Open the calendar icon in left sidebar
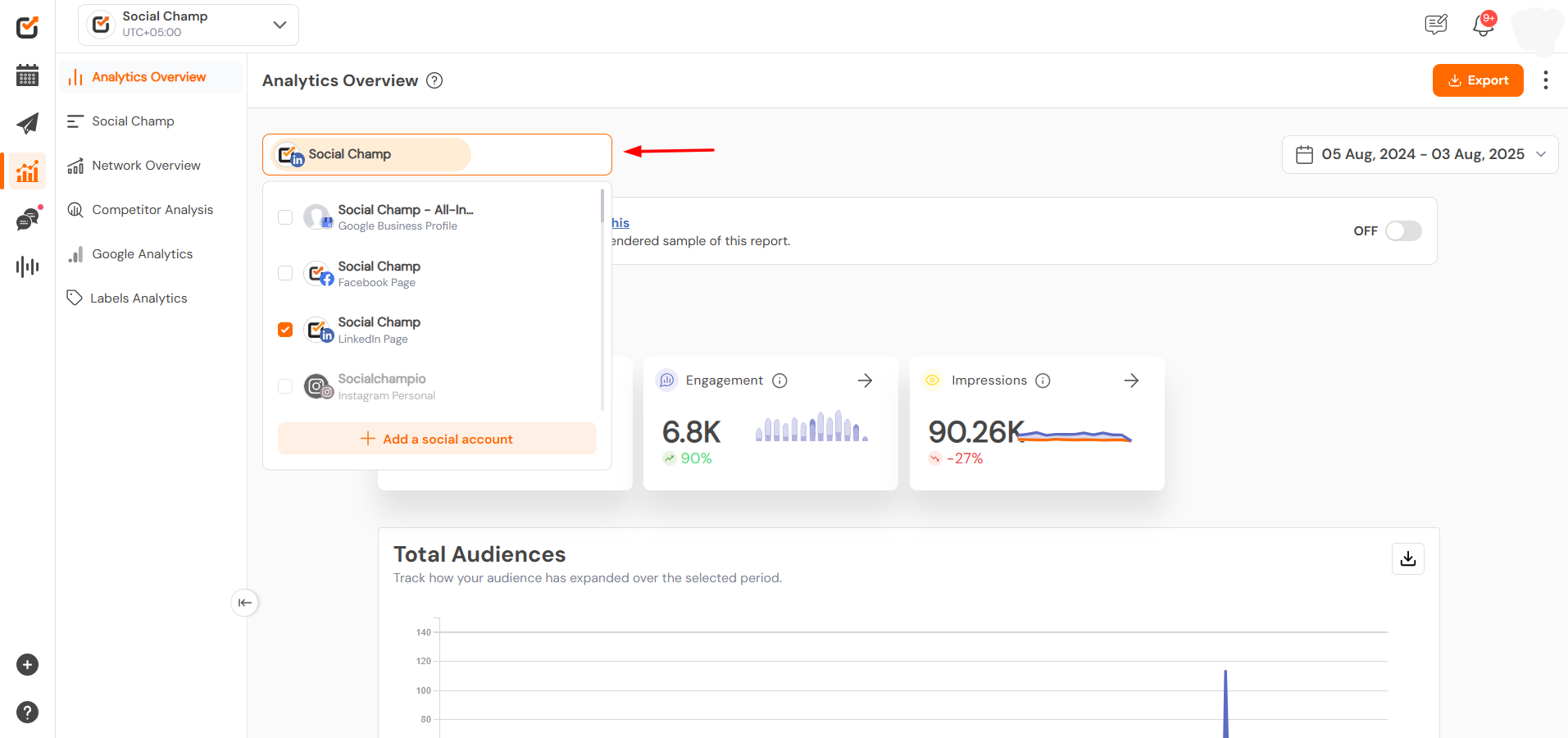Screen dimensions: 1568x738 click(27, 75)
